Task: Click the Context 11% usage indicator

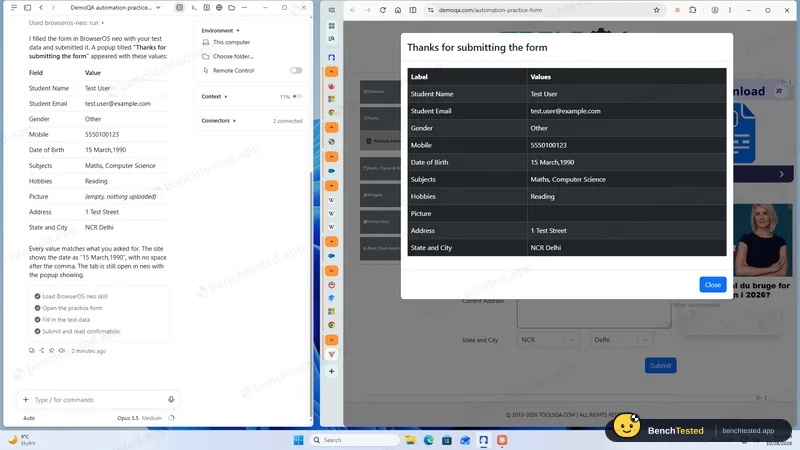Action: [291, 96]
